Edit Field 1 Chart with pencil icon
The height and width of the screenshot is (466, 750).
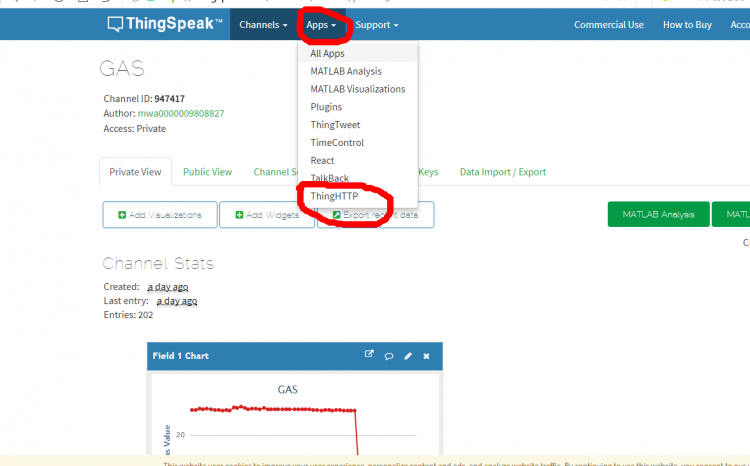point(408,356)
